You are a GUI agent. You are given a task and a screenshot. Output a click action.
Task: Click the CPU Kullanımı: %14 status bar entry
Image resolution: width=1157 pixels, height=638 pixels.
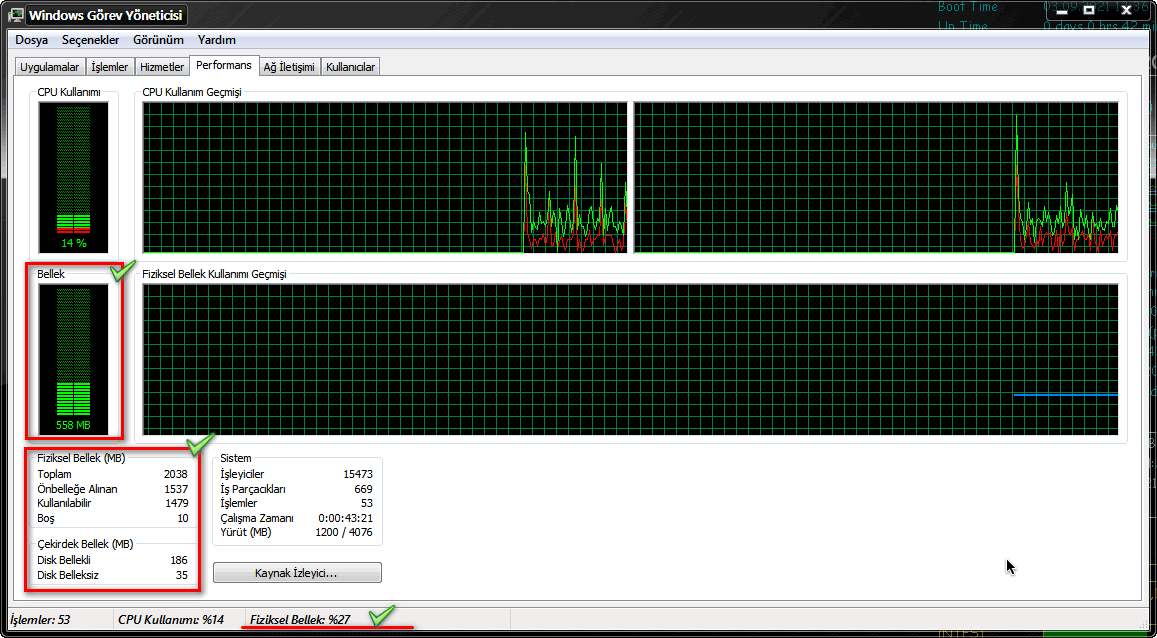pyautogui.click(x=170, y=620)
